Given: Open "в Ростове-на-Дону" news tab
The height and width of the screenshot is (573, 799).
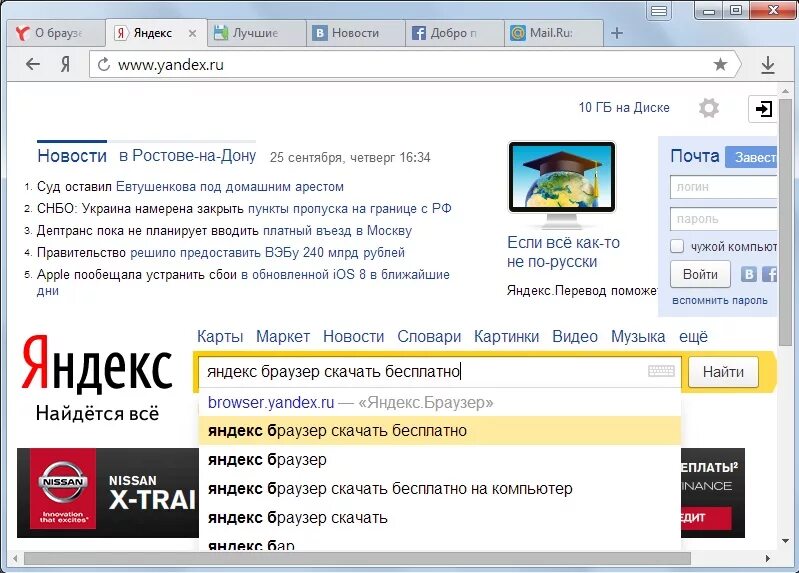Looking at the screenshot, I should [188, 155].
